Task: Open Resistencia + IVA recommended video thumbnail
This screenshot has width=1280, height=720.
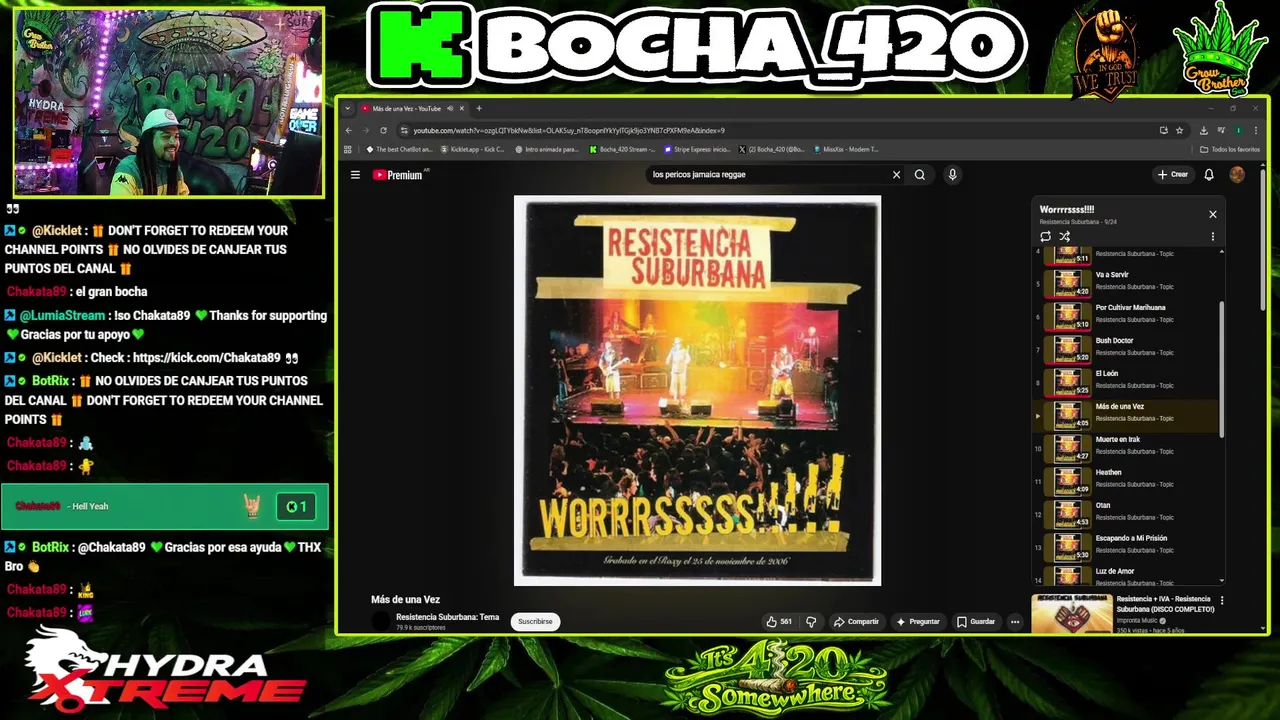Action: pos(1071,614)
